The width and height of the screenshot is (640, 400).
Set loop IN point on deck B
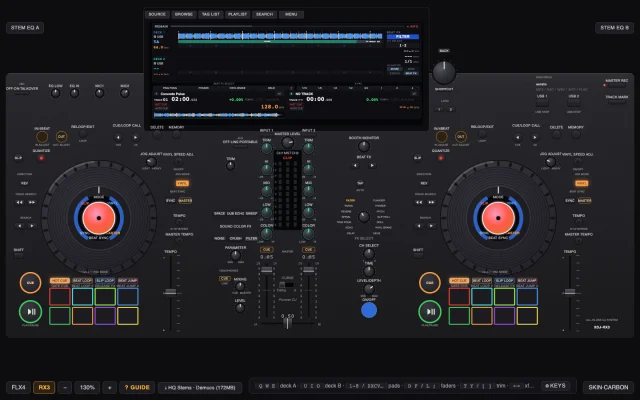(x=441, y=137)
